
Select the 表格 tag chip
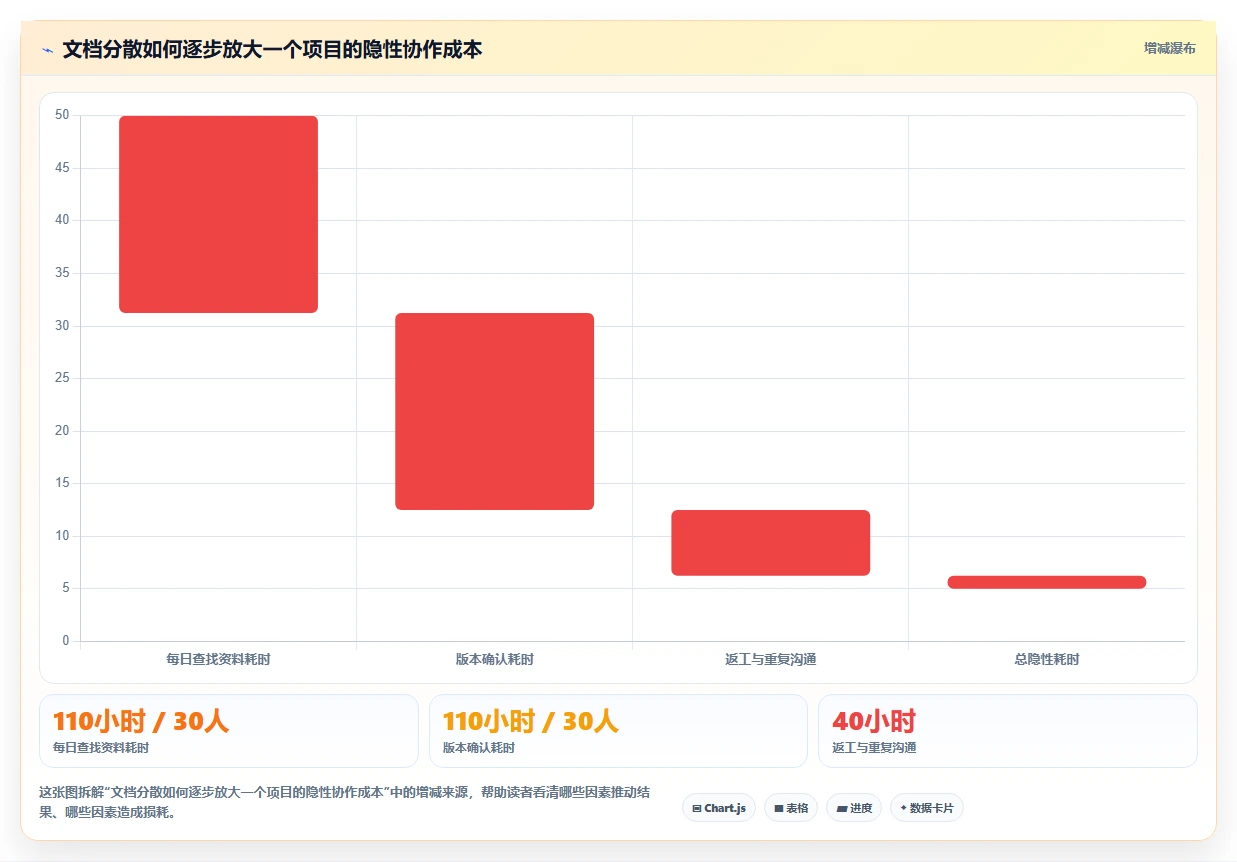pyautogui.click(x=791, y=808)
